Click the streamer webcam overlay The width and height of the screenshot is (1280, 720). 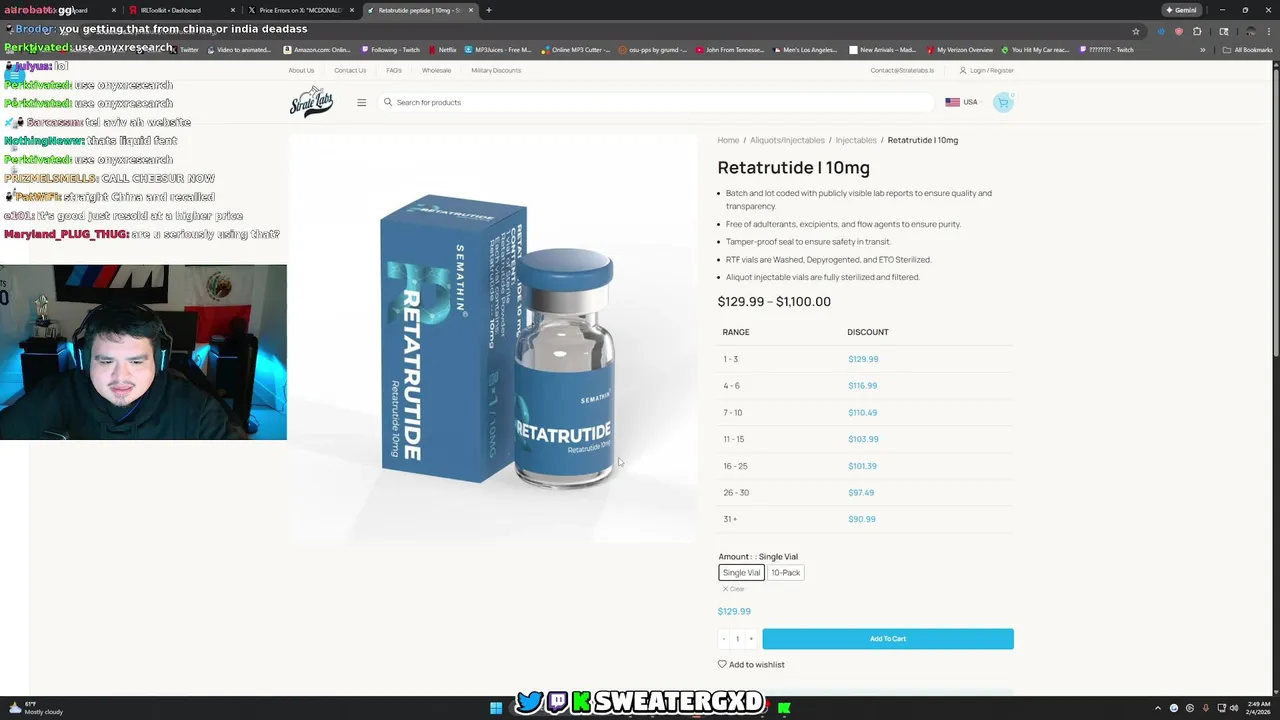pos(143,352)
